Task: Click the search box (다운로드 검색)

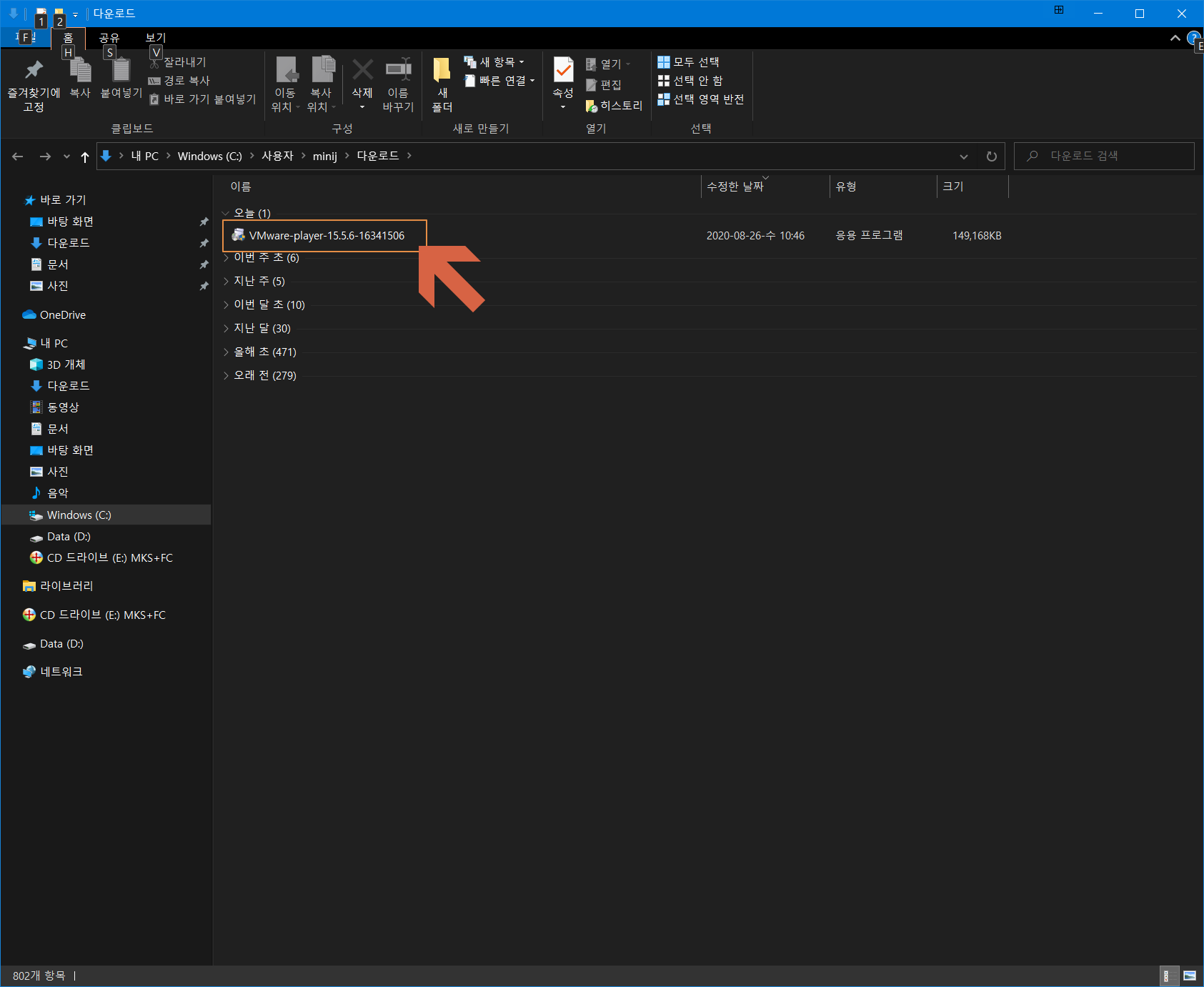Action: (x=1104, y=156)
